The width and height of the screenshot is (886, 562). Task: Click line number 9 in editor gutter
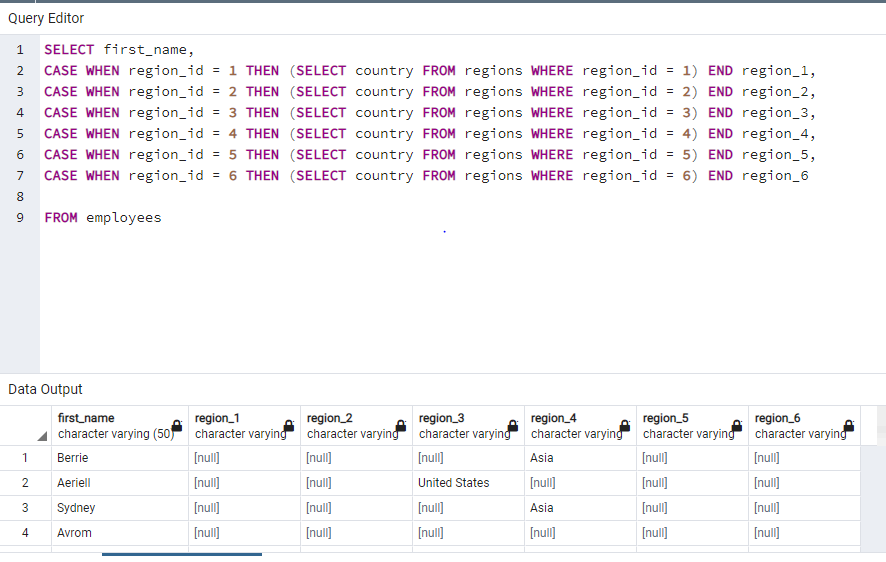click(20, 218)
